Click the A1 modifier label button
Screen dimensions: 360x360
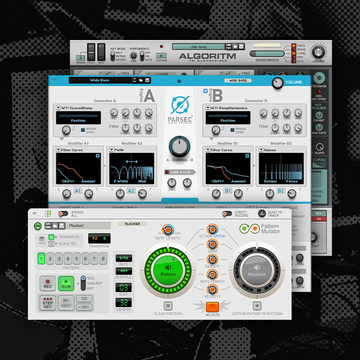coord(78,191)
